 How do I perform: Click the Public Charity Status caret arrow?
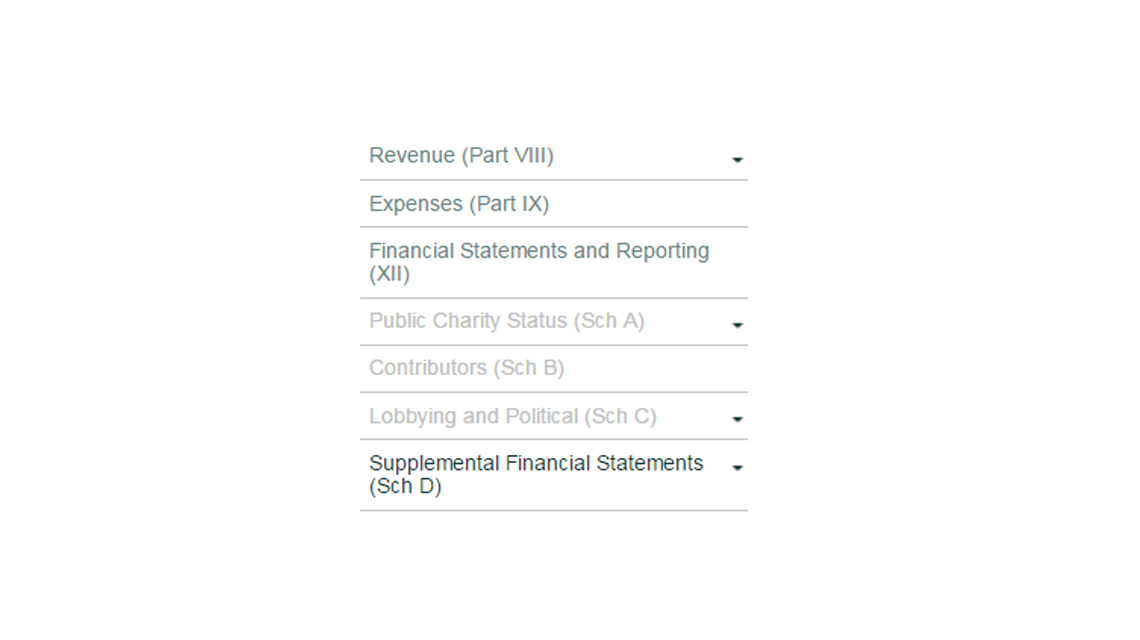click(737, 325)
